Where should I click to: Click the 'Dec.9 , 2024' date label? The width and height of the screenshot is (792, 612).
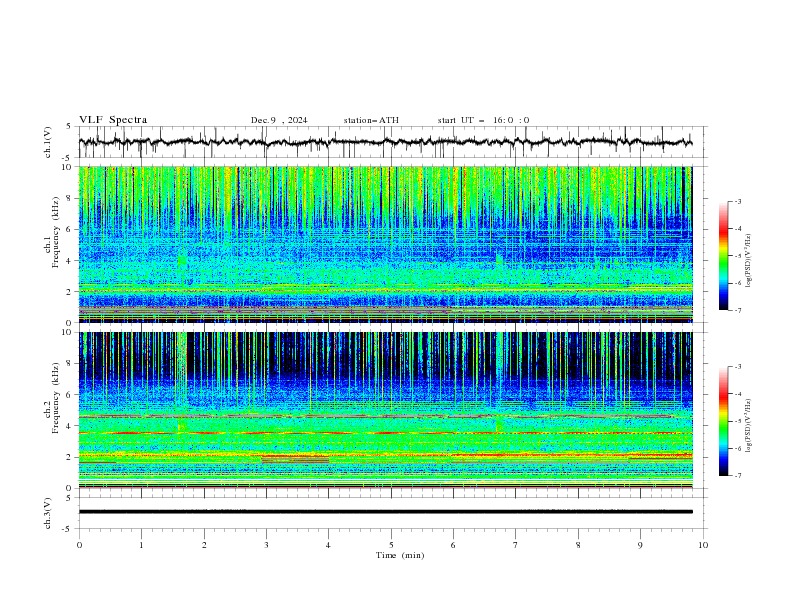click(279, 120)
